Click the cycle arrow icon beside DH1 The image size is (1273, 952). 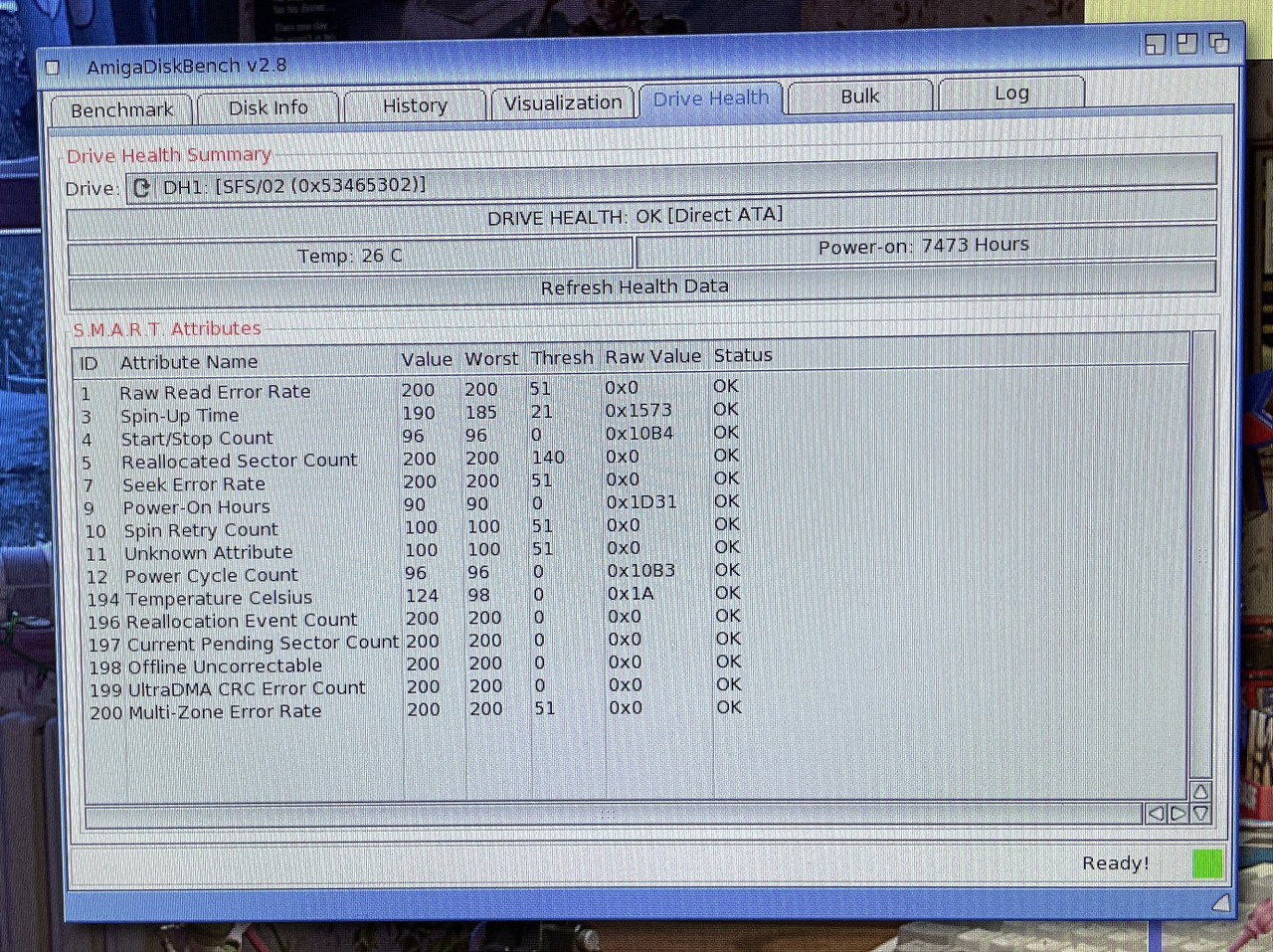[x=141, y=188]
